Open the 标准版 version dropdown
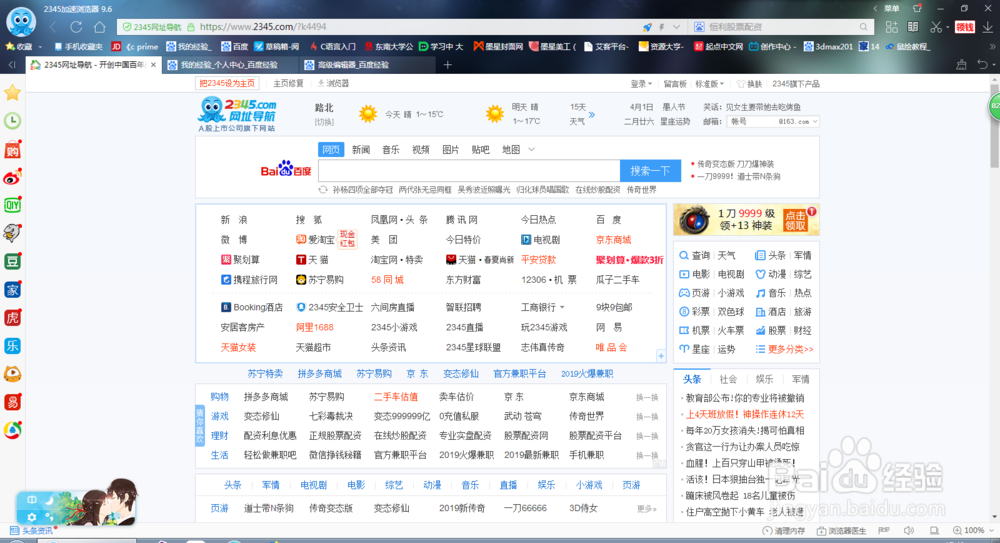Image resolution: width=1000 pixels, height=543 pixels. coord(709,84)
